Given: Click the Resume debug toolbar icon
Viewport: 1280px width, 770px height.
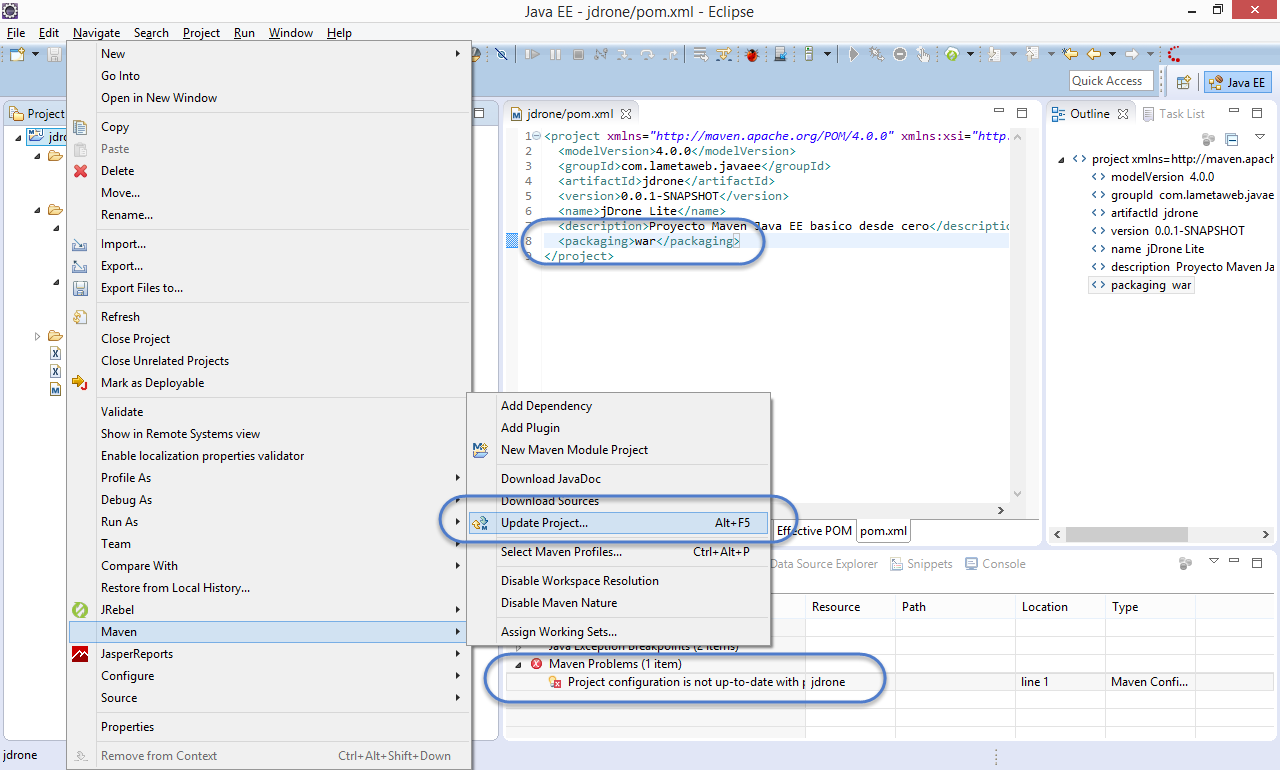Looking at the screenshot, I should [532, 54].
